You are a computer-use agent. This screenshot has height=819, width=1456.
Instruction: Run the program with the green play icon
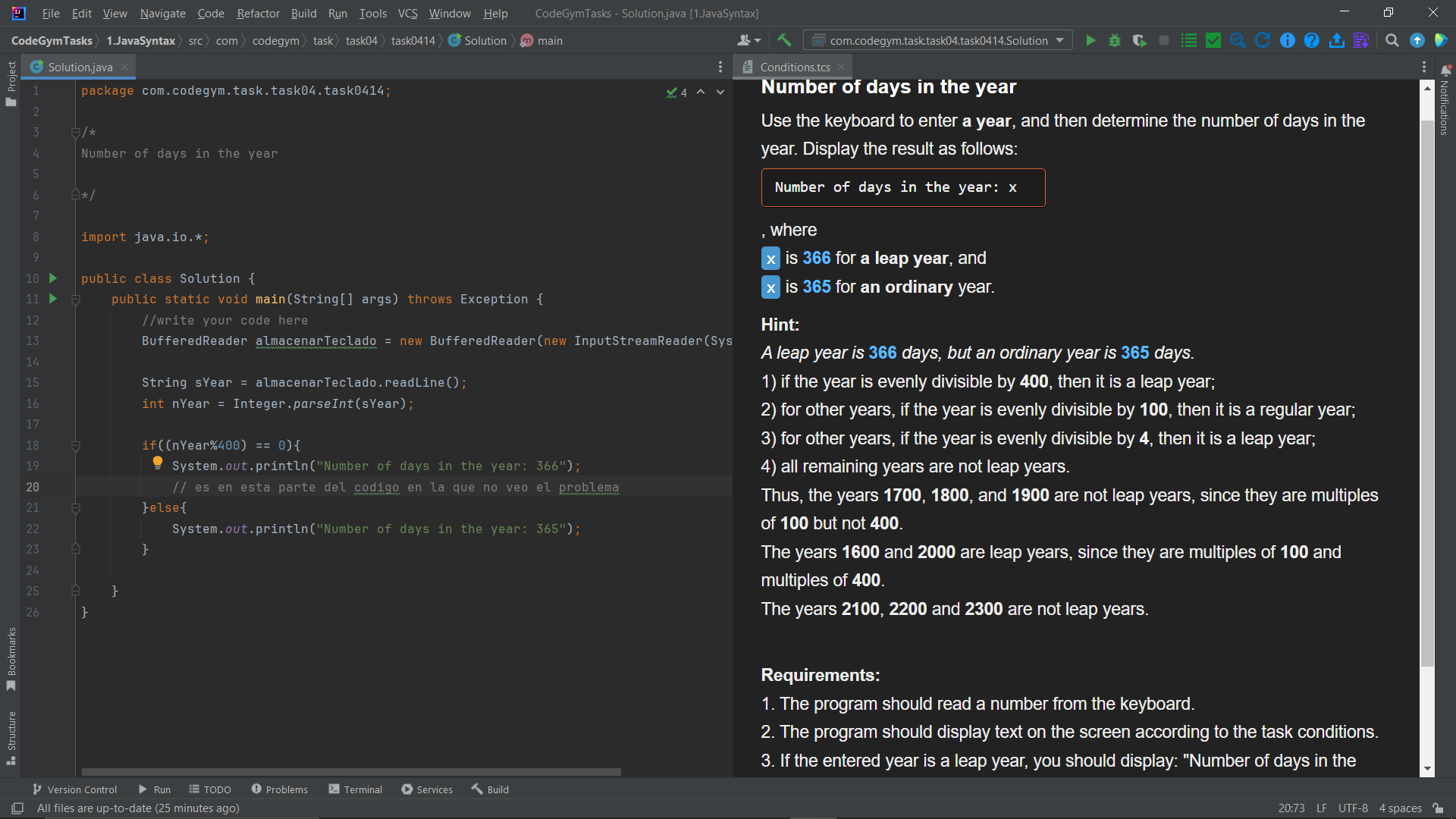(x=1090, y=40)
